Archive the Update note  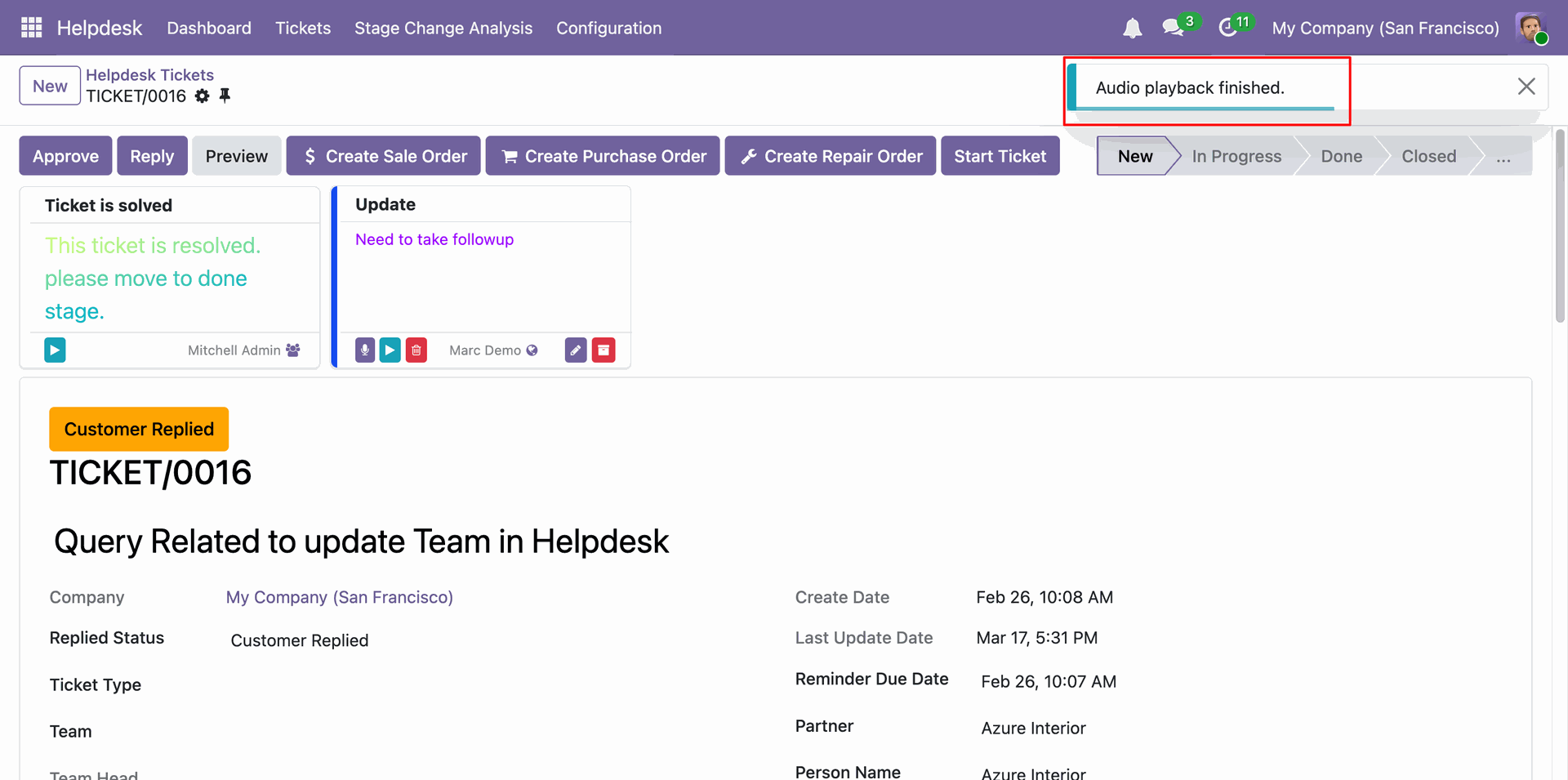604,350
